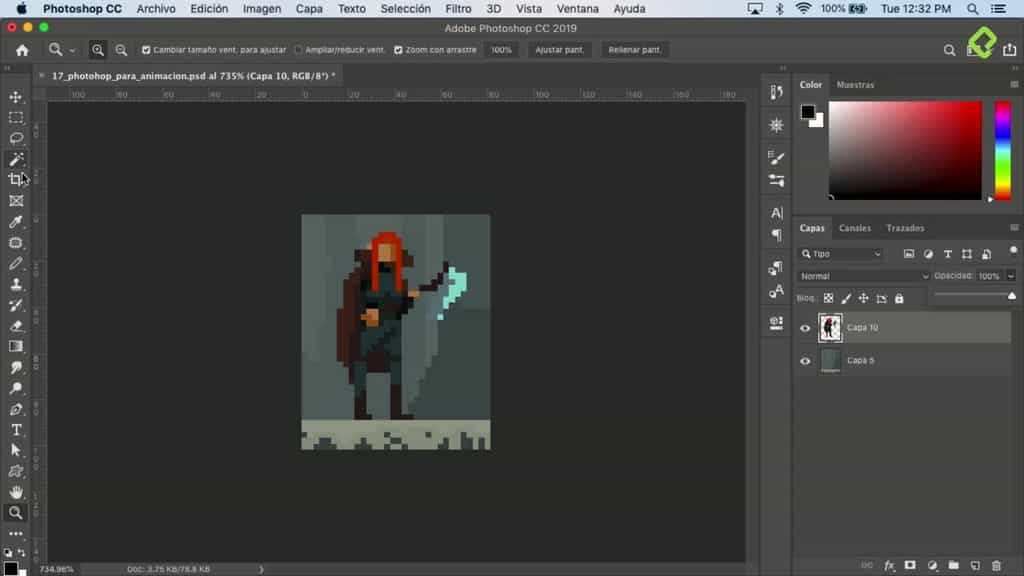Click the 'Ajustar pant.' button
Viewport: 1024px width, 576px height.
pyautogui.click(x=559, y=50)
